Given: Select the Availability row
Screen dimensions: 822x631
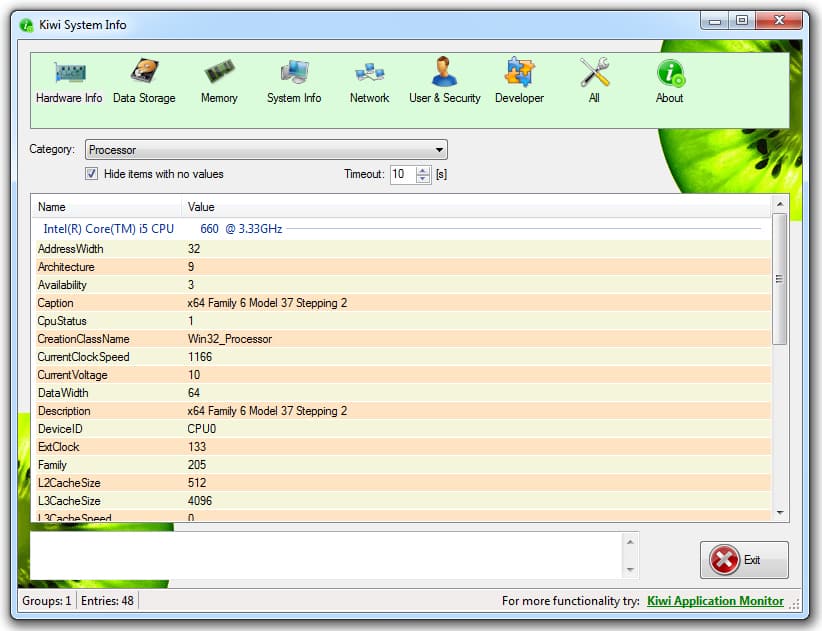Looking at the screenshot, I should 403,285.
